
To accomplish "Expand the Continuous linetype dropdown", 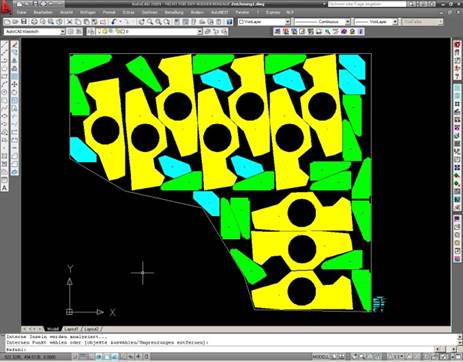I will [x=348, y=22].
